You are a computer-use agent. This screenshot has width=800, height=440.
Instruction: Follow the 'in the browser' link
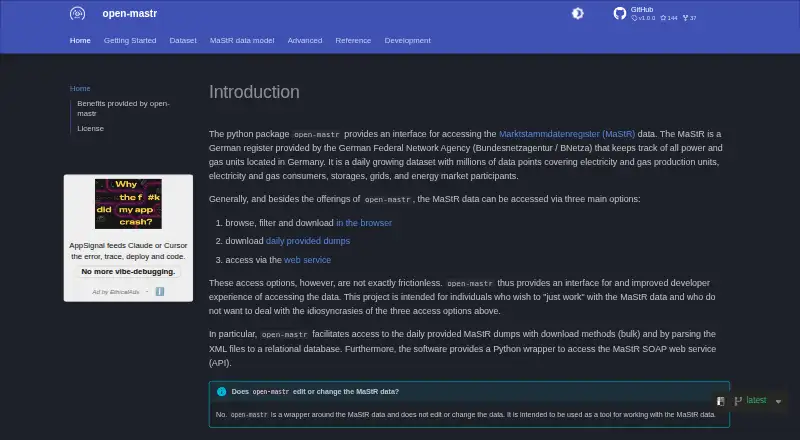click(x=364, y=223)
